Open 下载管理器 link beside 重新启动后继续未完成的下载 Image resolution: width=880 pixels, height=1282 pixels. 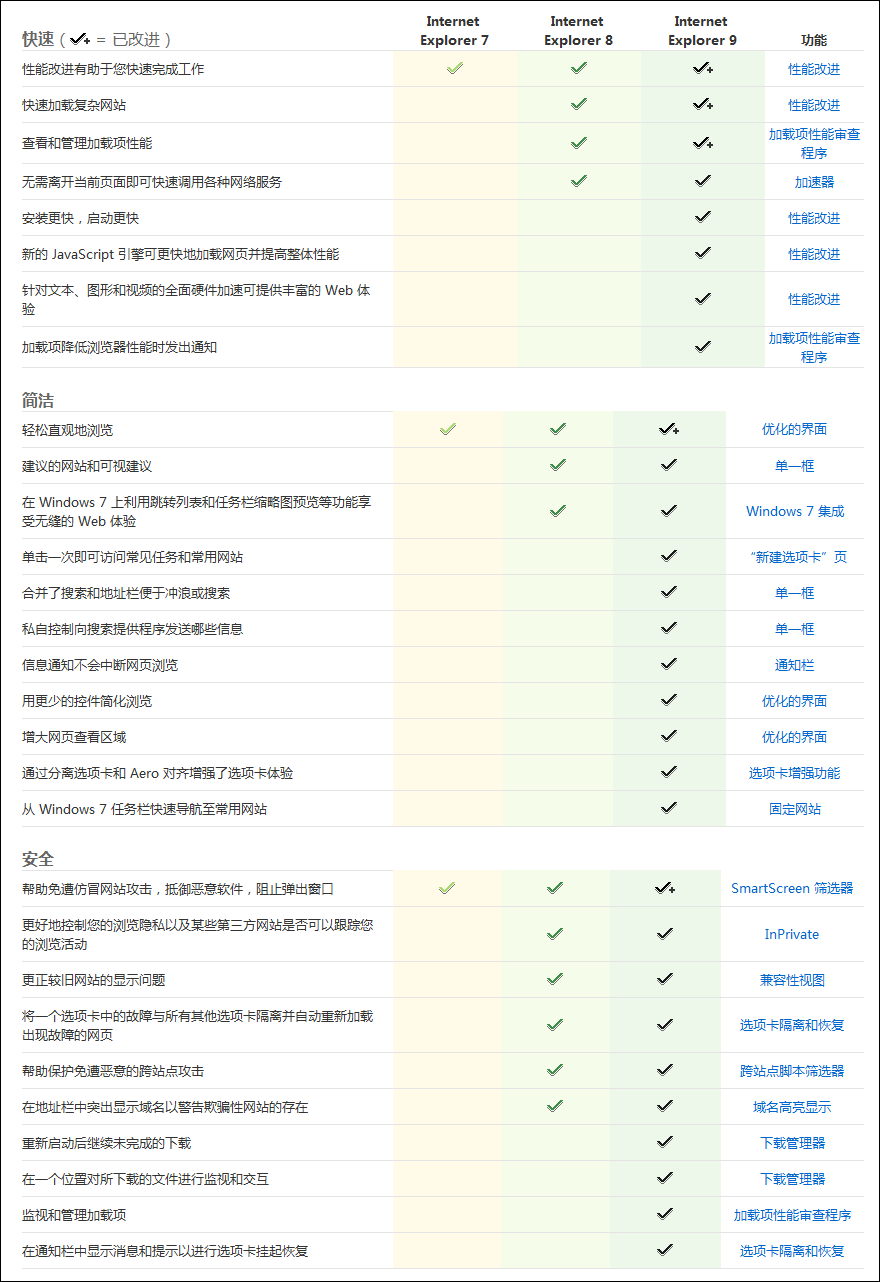[792, 1143]
